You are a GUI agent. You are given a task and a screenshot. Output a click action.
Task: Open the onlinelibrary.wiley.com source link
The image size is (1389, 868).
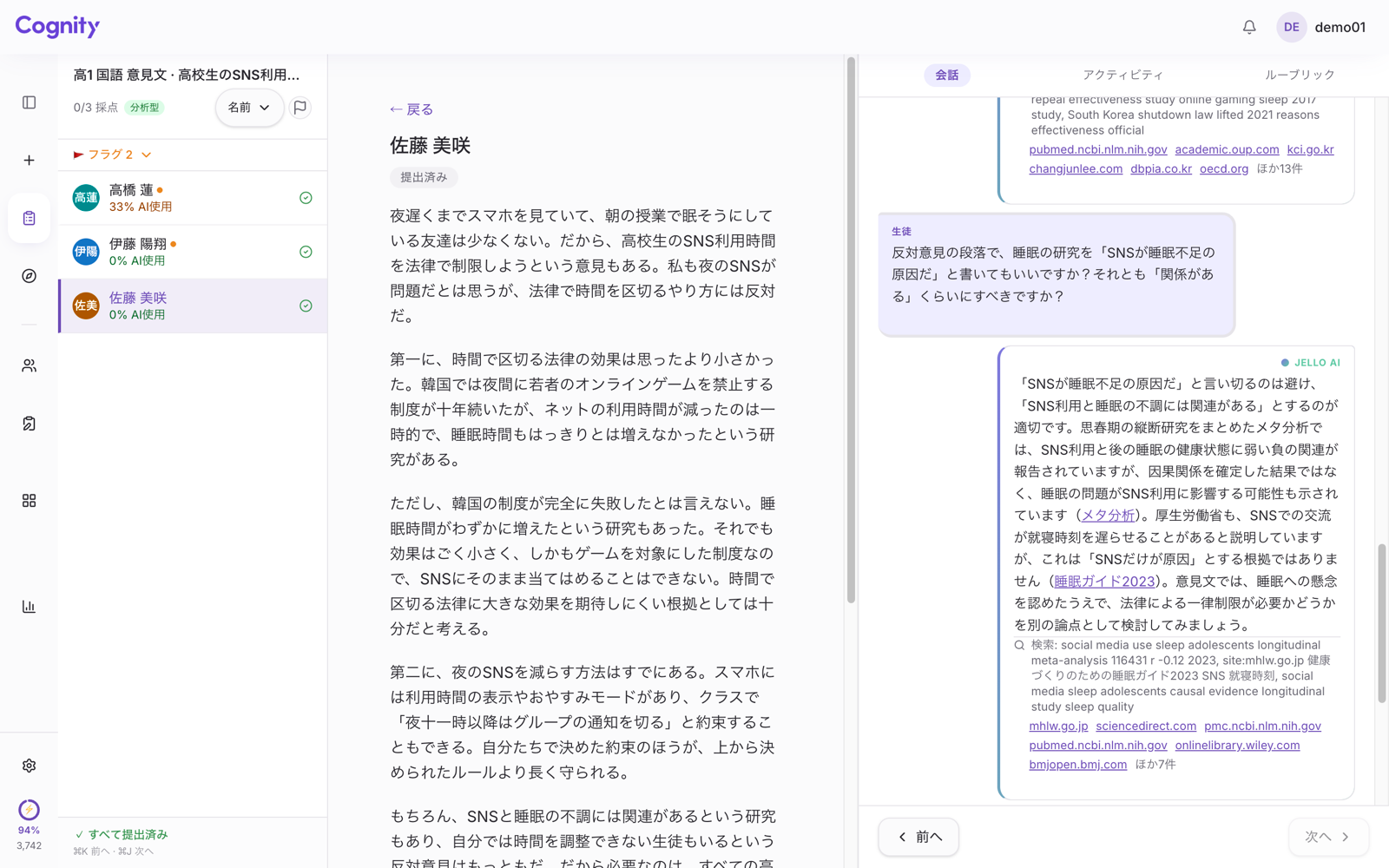(1237, 746)
